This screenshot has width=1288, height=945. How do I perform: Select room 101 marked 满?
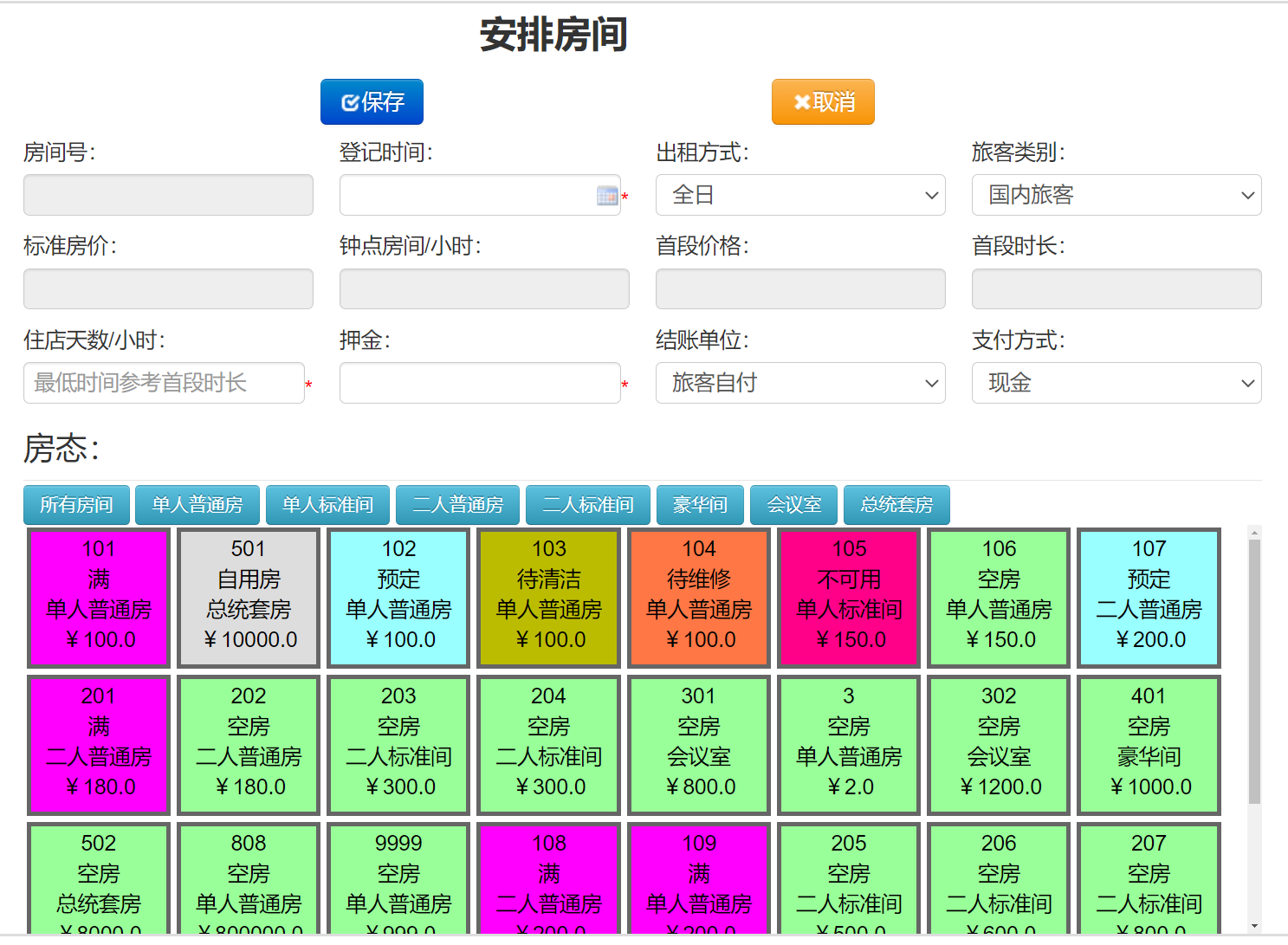tap(98, 598)
